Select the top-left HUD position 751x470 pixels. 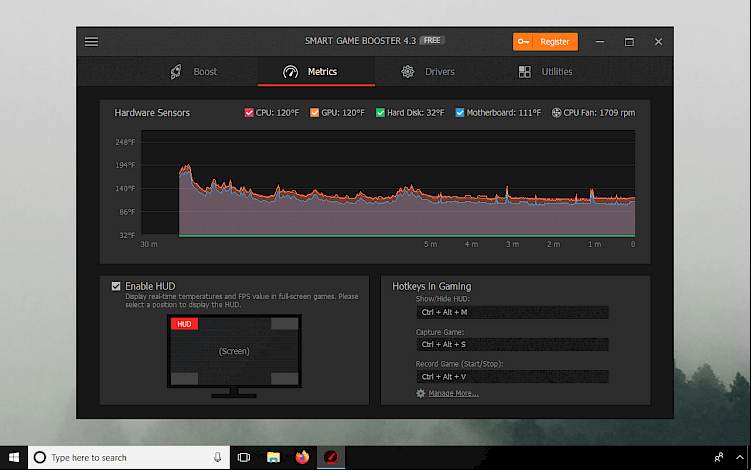[184, 324]
